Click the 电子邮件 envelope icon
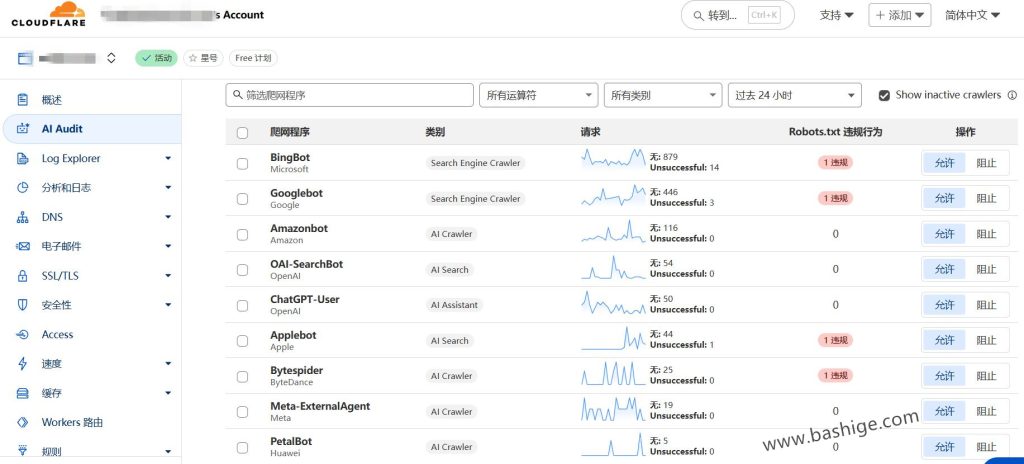The image size is (1024, 464). point(23,246)
